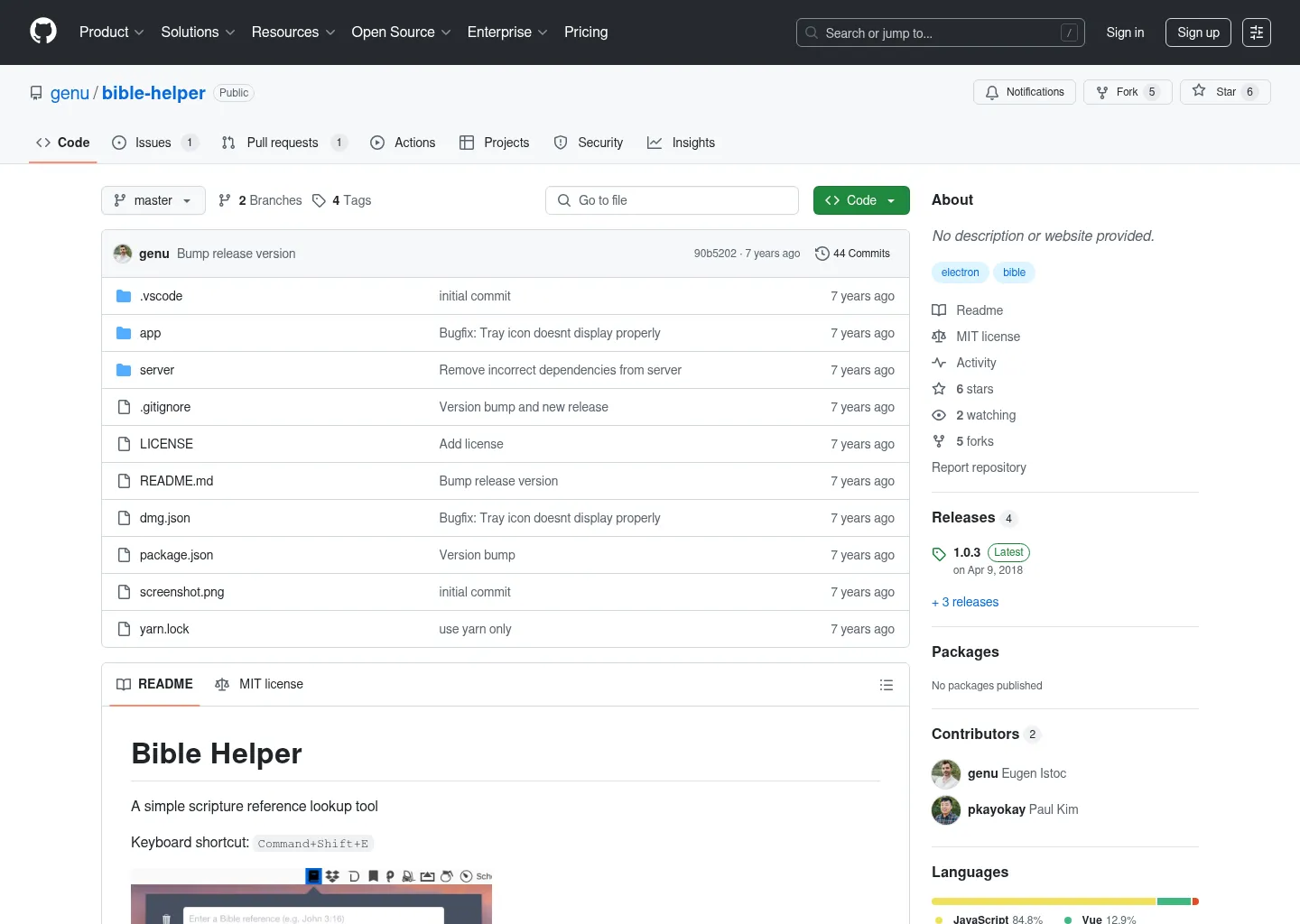Switch to the Projects tab

pyautogui.click(x=494, y=143)
